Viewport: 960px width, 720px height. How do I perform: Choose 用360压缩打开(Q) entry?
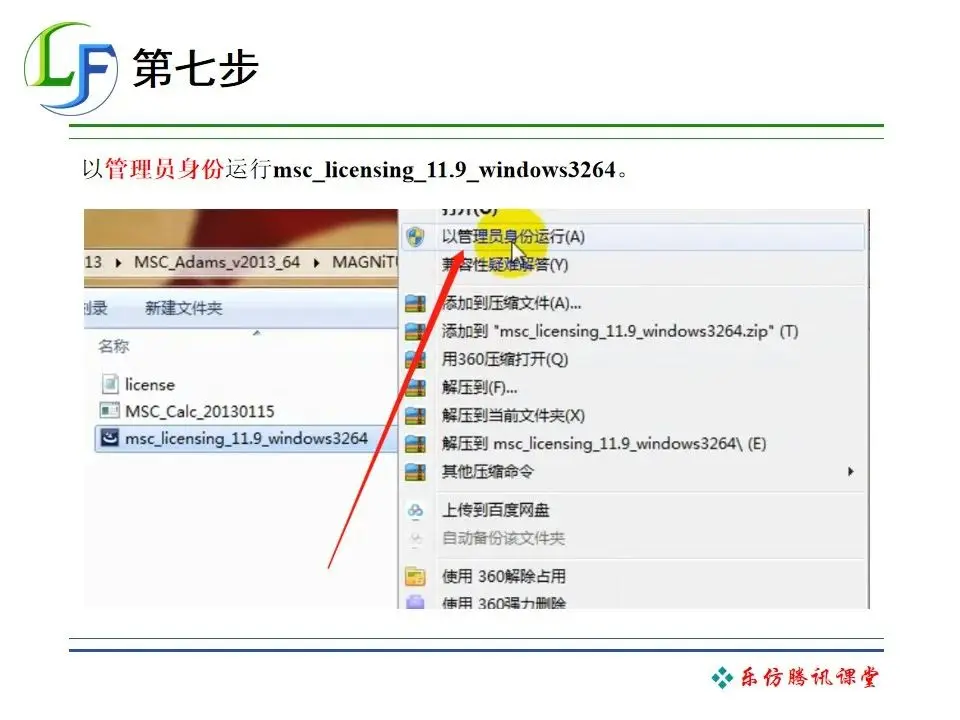[x=505, y=359]
